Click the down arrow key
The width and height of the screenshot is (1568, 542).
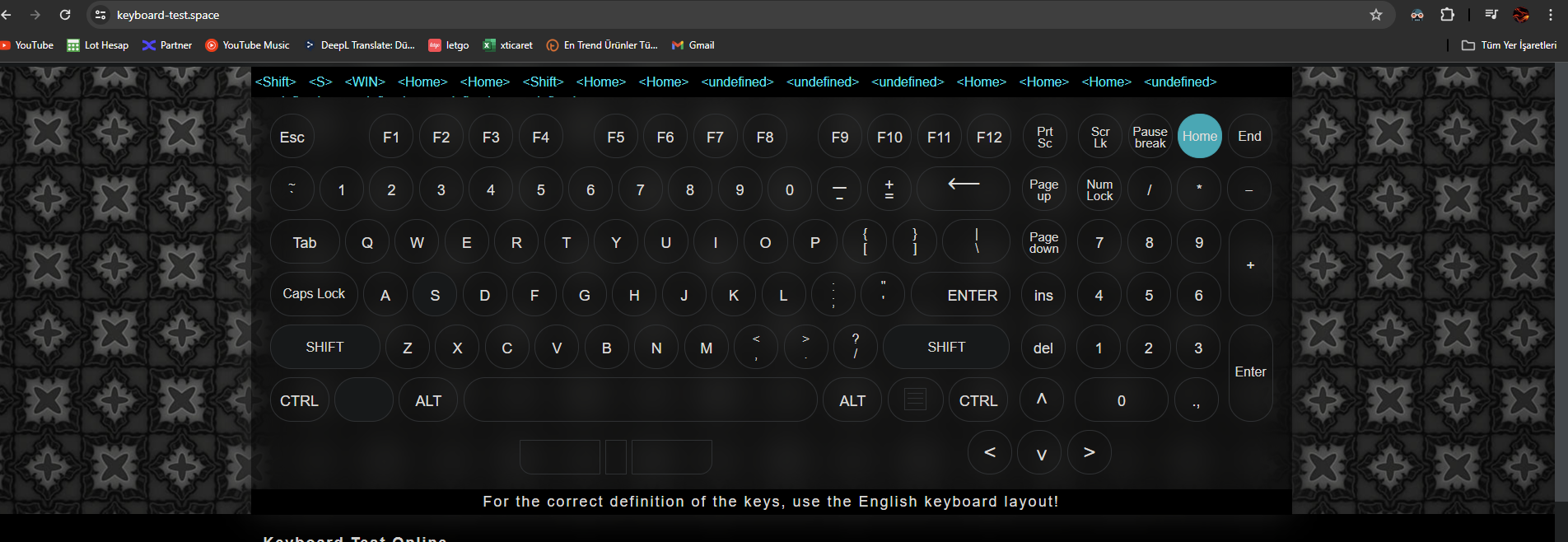pos(1040,452)
